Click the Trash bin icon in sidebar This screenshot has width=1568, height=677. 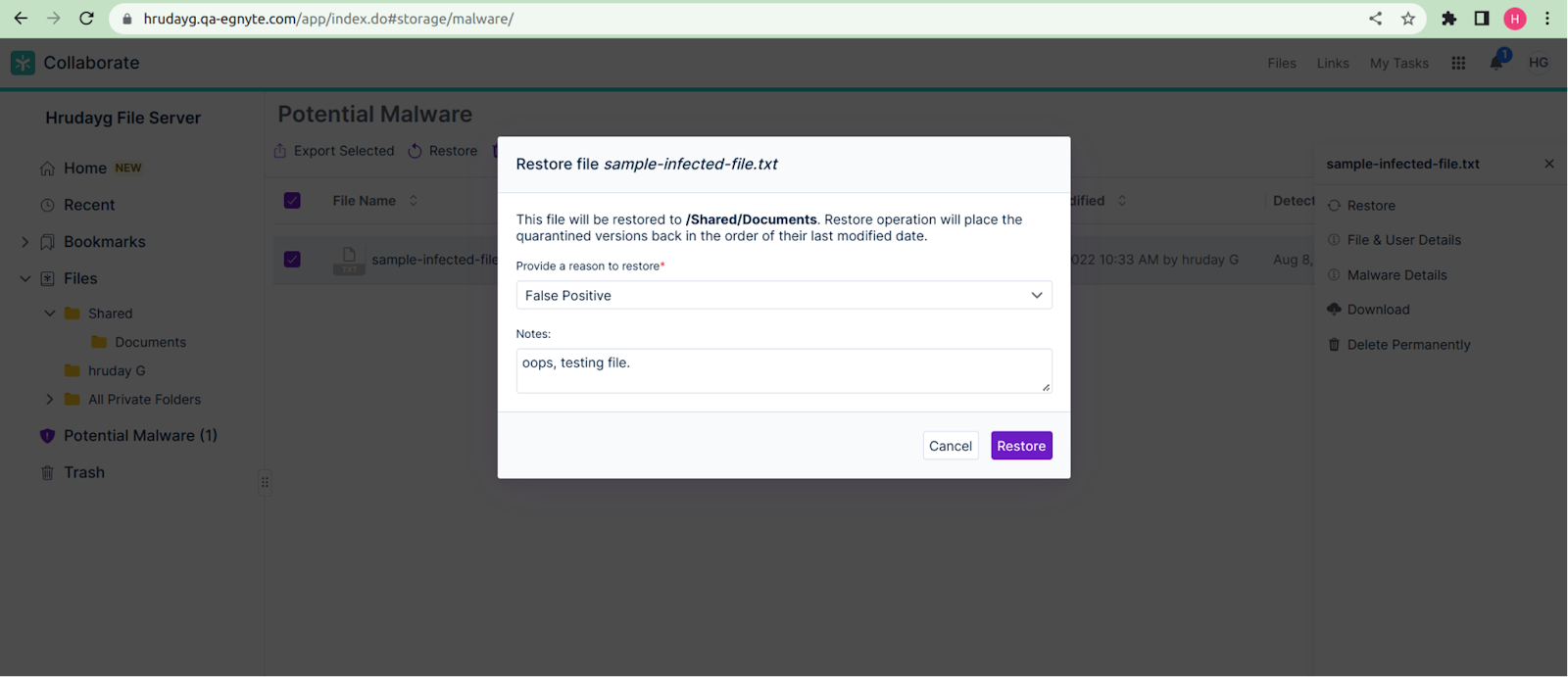point(47,473)
